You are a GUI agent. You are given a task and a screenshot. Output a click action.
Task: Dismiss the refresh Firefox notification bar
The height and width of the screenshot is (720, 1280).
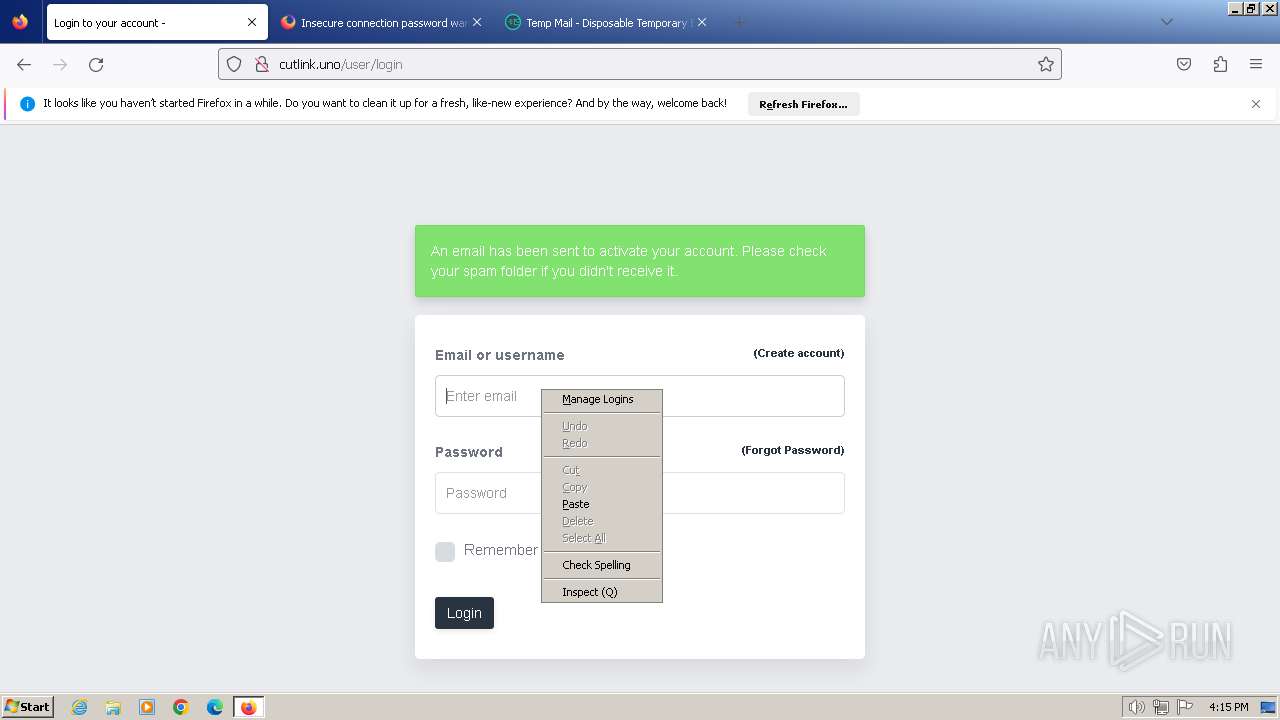[1256, 104]
